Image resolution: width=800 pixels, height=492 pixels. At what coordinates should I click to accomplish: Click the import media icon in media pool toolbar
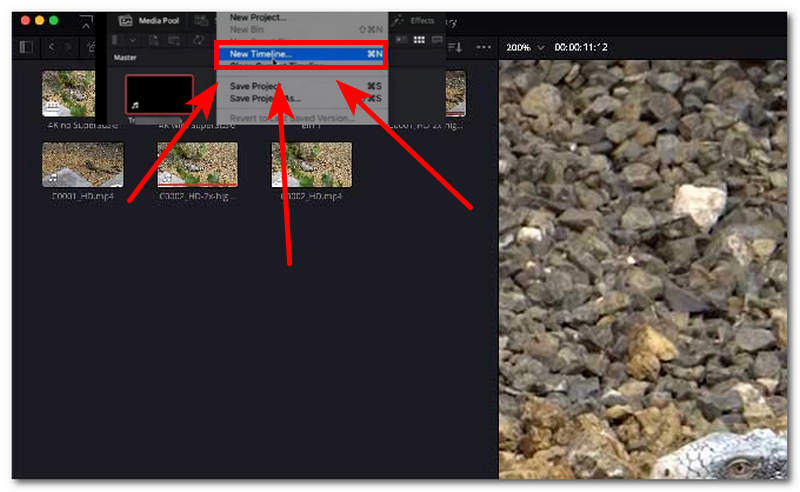pos(153,40)
